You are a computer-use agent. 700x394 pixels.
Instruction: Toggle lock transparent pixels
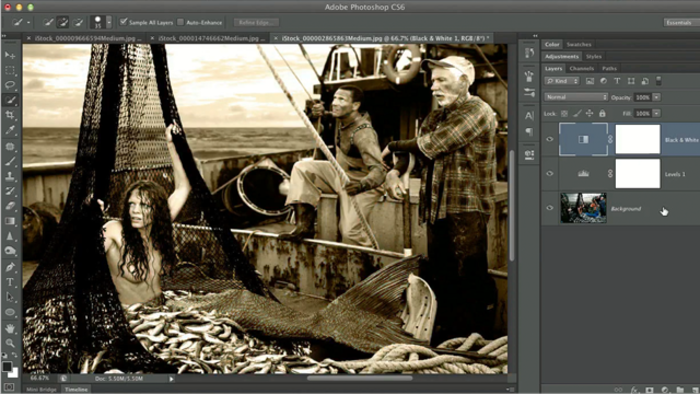pyautogui.click(x=564, y=114)
